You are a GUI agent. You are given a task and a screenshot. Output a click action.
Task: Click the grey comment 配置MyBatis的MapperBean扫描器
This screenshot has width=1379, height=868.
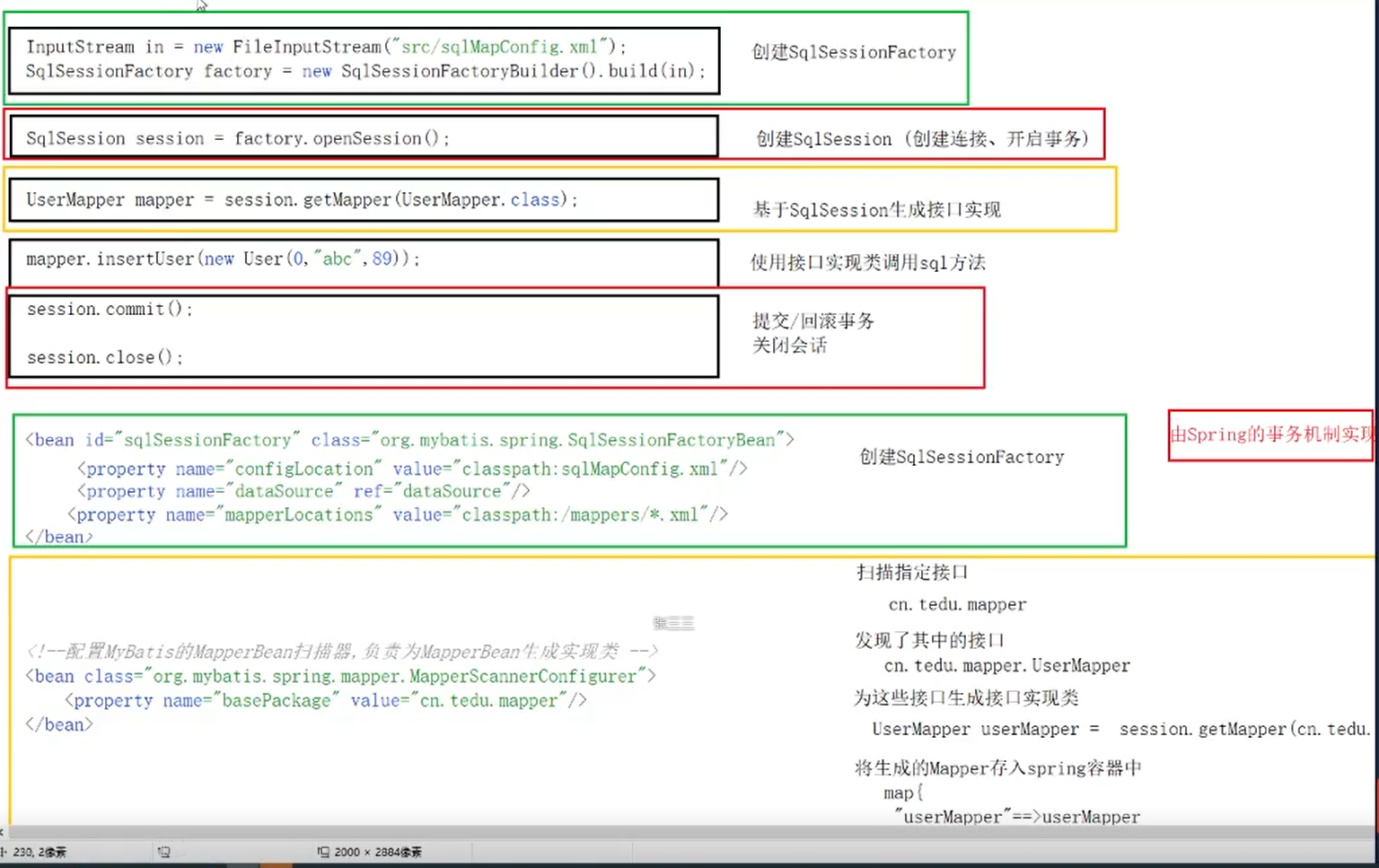pos(341,651)
